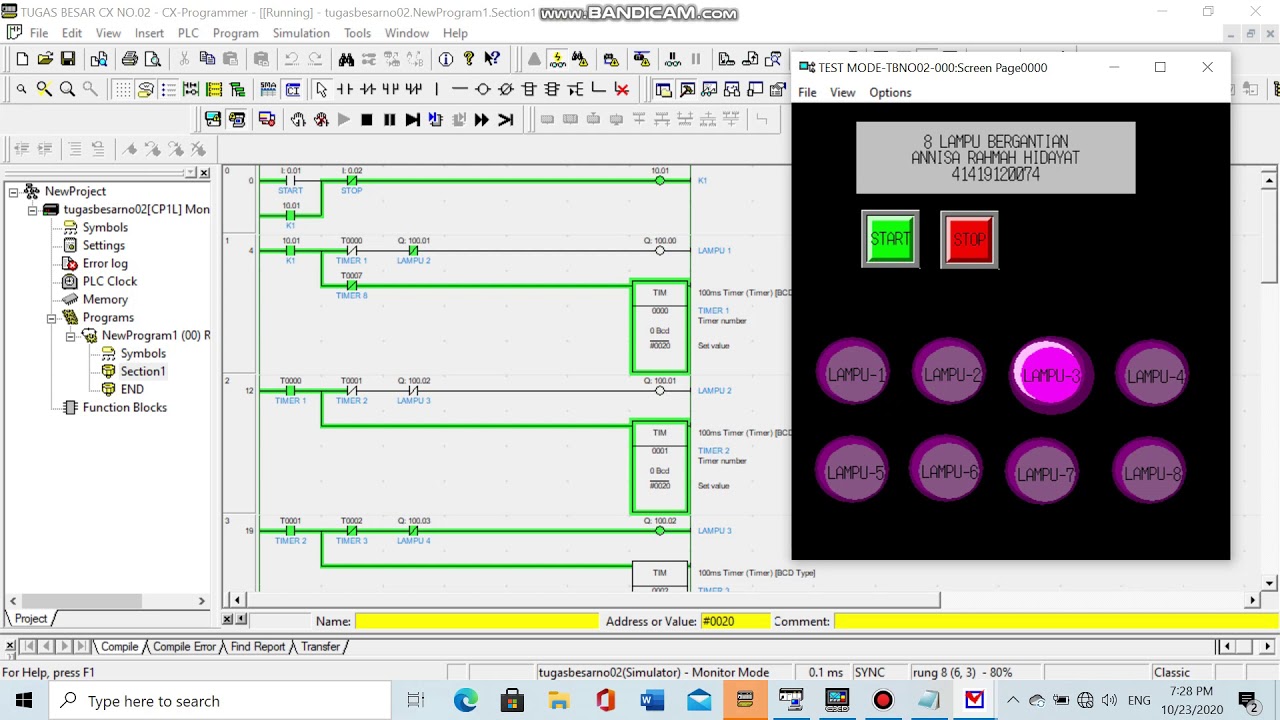Select the New Coil tool
The image size is (1280, 720).
click(x=483, y=89)
